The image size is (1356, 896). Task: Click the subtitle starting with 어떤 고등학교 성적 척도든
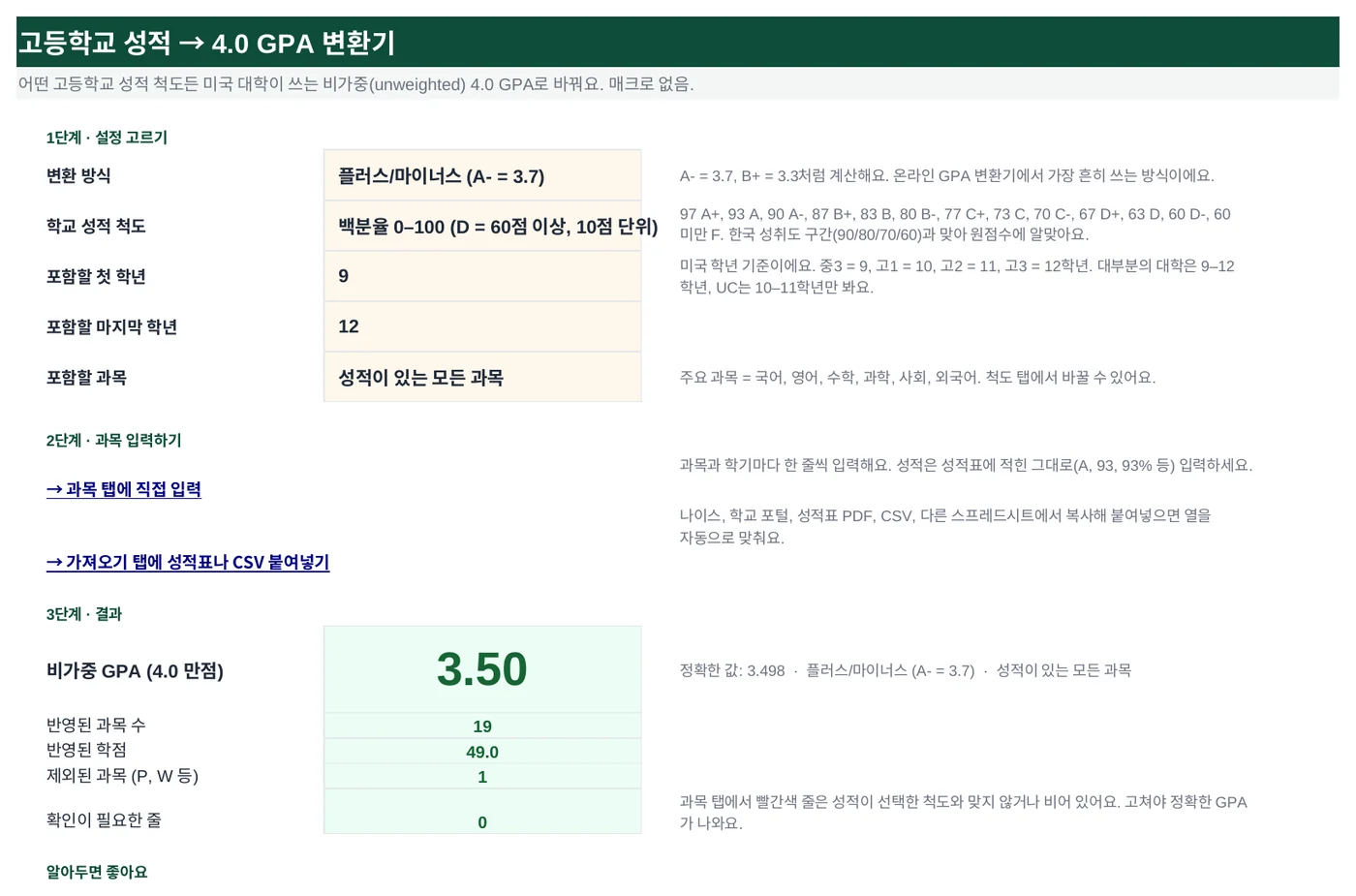click(x=356, y=84)
